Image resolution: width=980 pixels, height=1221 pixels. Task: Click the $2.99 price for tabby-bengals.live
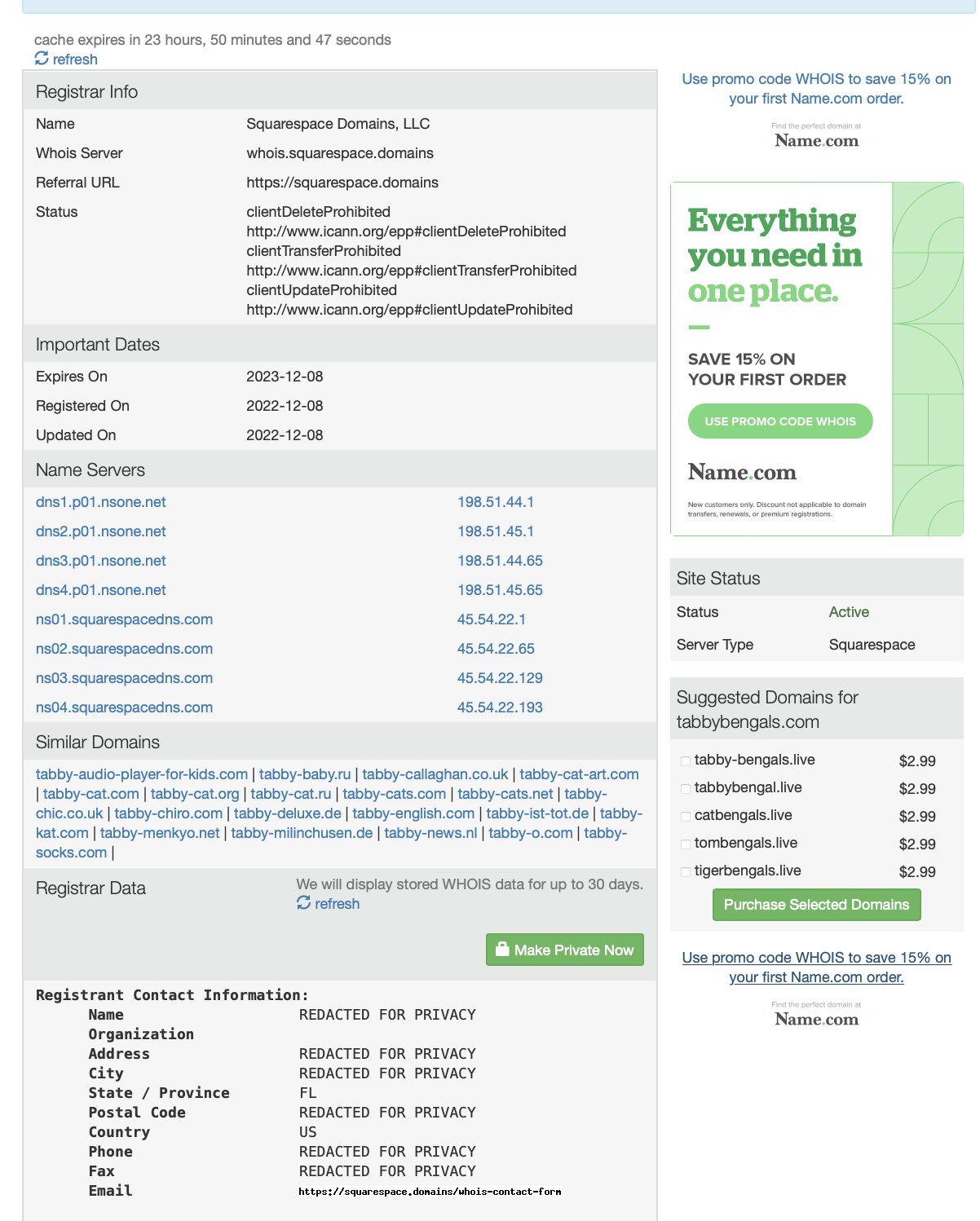point(917,761)
